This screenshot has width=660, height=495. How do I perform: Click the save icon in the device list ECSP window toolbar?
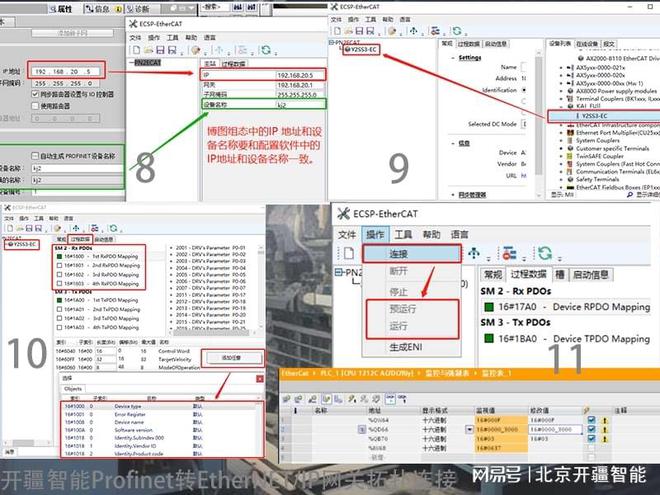(x=359, y=31)
